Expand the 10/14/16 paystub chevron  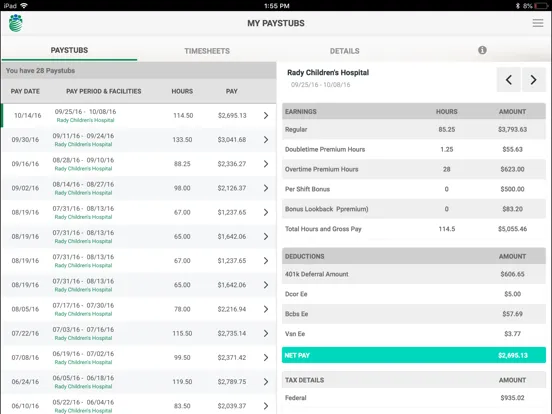pyautogui.click(x=266, y=115)
